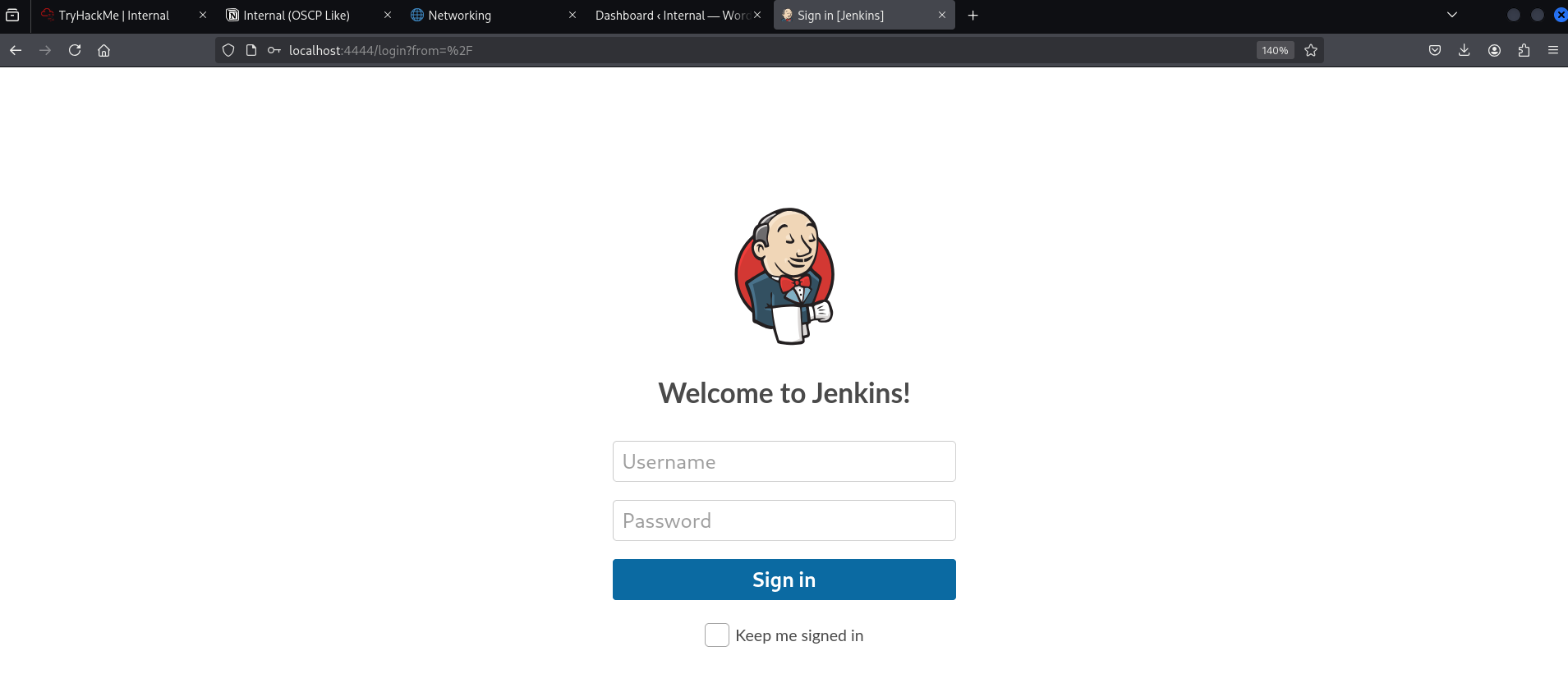Screen dimensions: 1568x683
Task: Reset the 140% zoom level indicator
Action: coord(1275,50)
